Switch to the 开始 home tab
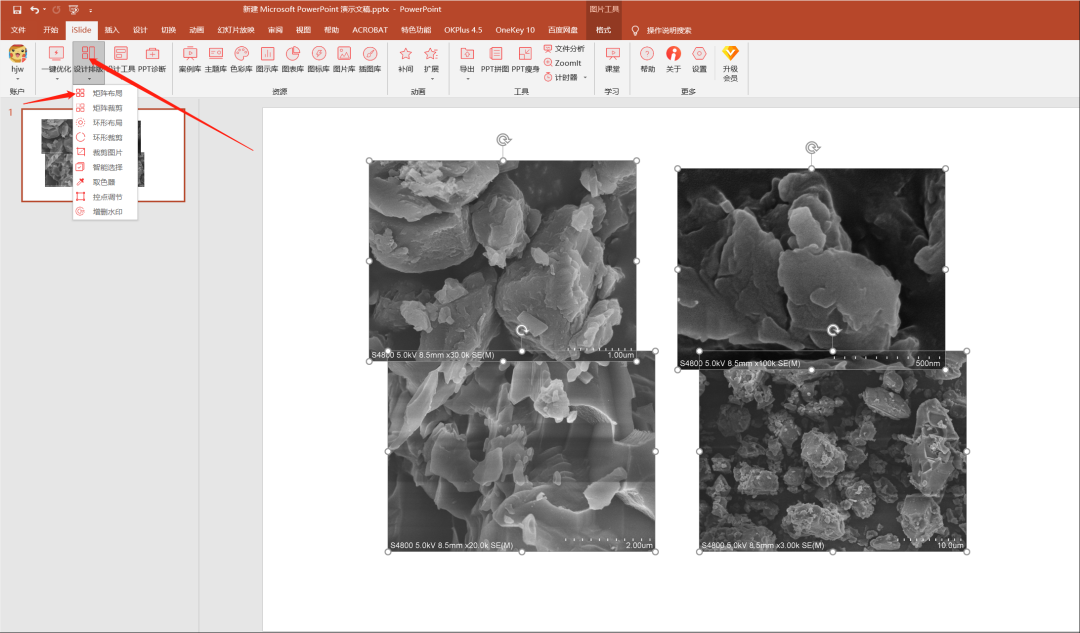This screenshot has height=633, width=1080. [x=50, y=30]
